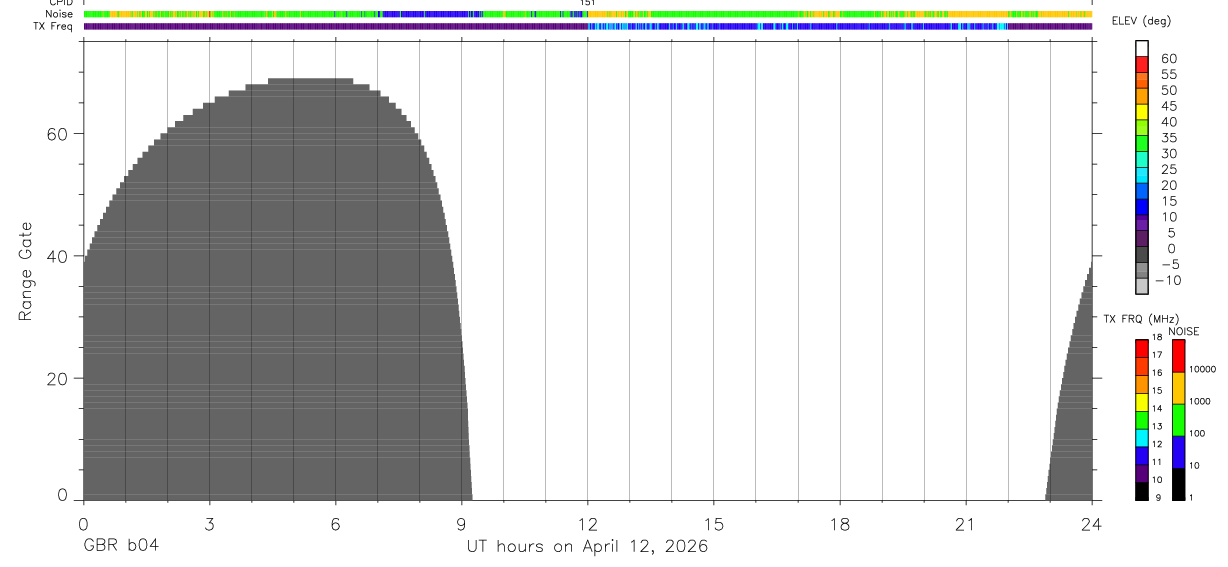Screen dimensions: 1228x567
Task: Select the ELEV swatch between 35 and 30
Action: click(1142, 144)
